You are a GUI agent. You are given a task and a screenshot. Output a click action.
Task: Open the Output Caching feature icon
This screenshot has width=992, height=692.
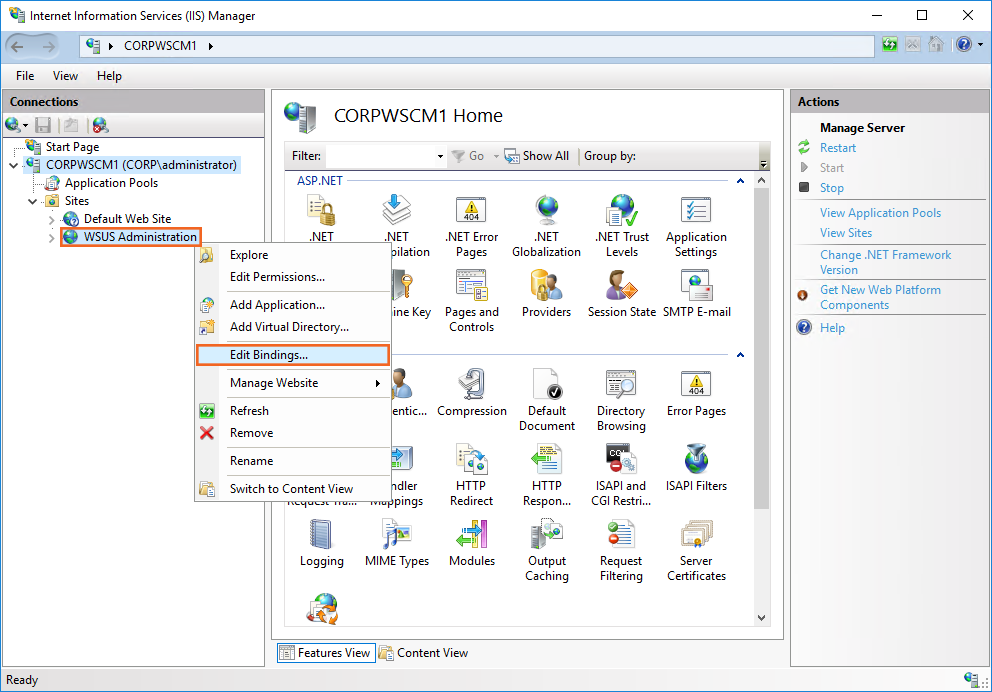pyautogui.click(x=546, y=549)
